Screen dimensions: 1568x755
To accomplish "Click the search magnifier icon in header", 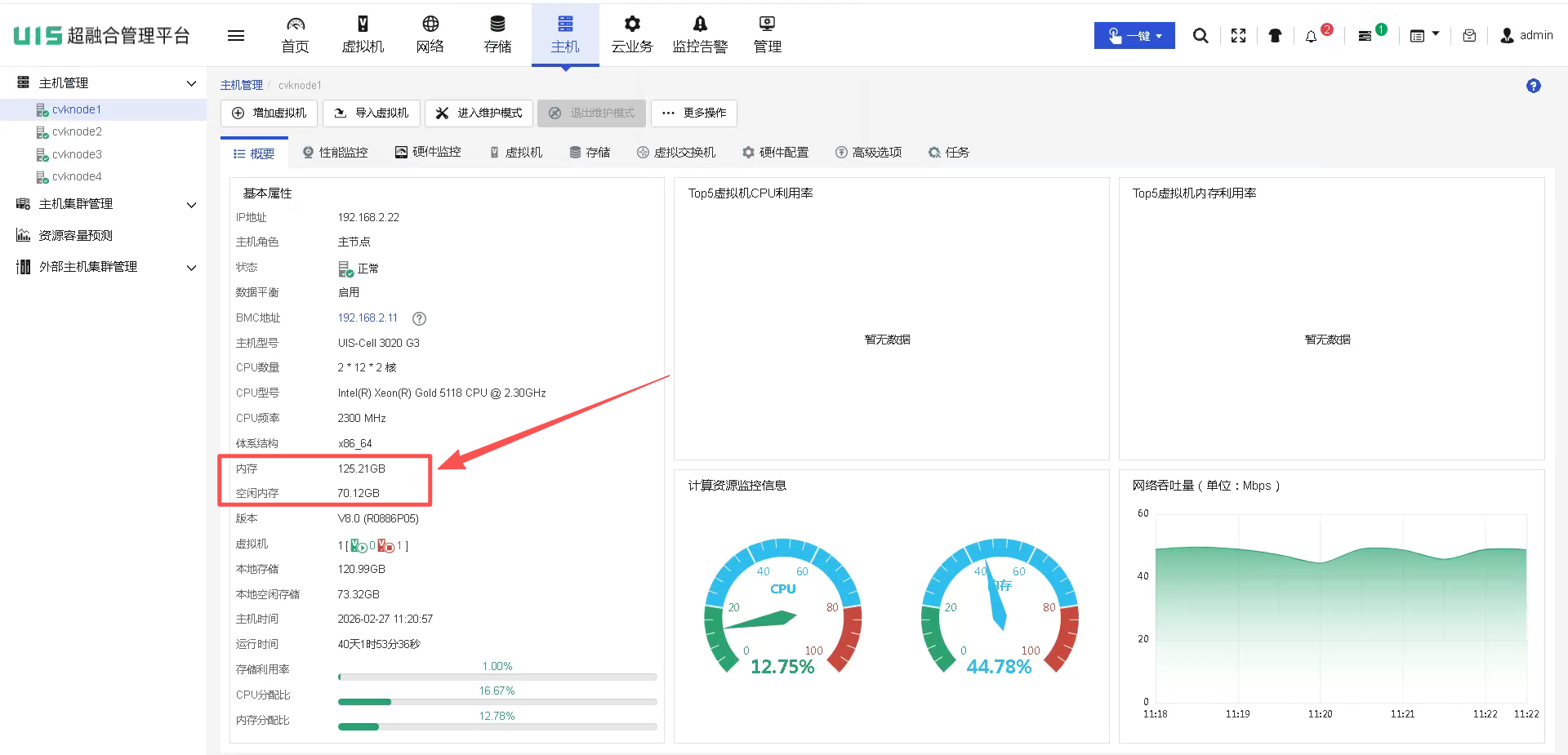I will (1200, 36).
